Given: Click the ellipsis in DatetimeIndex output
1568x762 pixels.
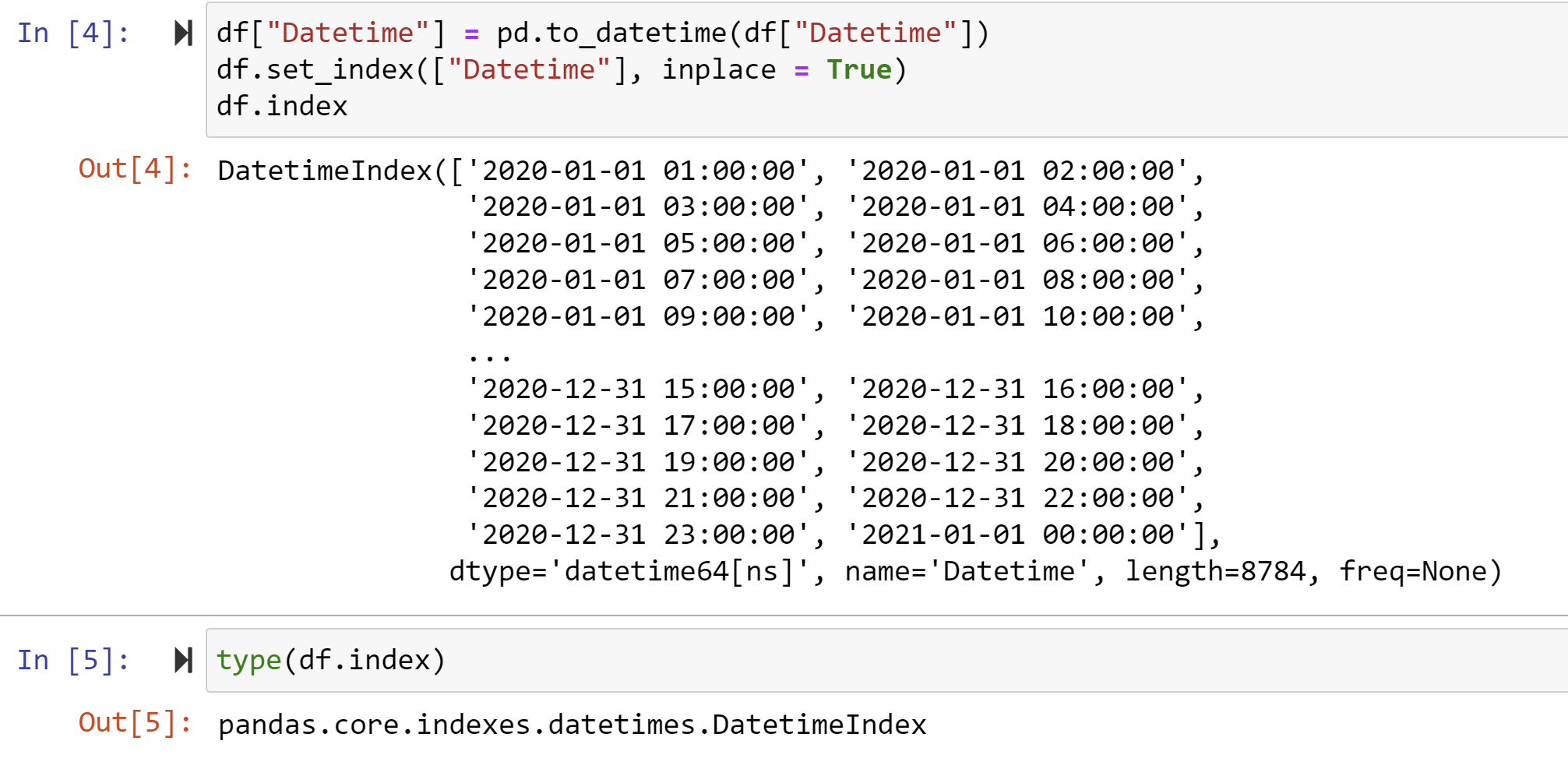Looking at the screenshot, I should [489, 358].
